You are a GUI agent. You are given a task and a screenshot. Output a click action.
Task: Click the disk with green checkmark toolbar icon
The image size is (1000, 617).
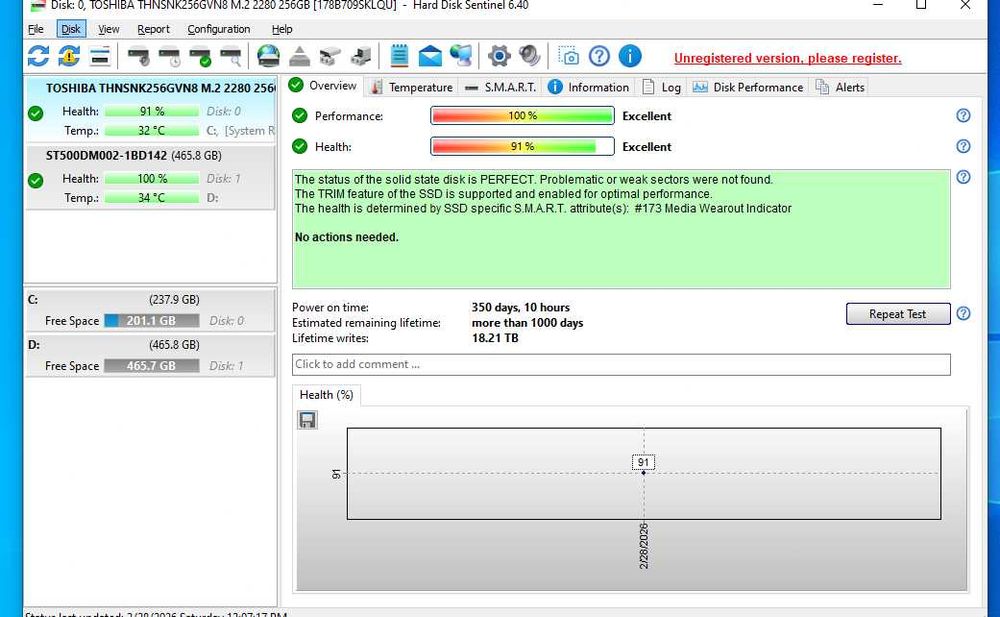pyautogui.click(x=200, y=57)
